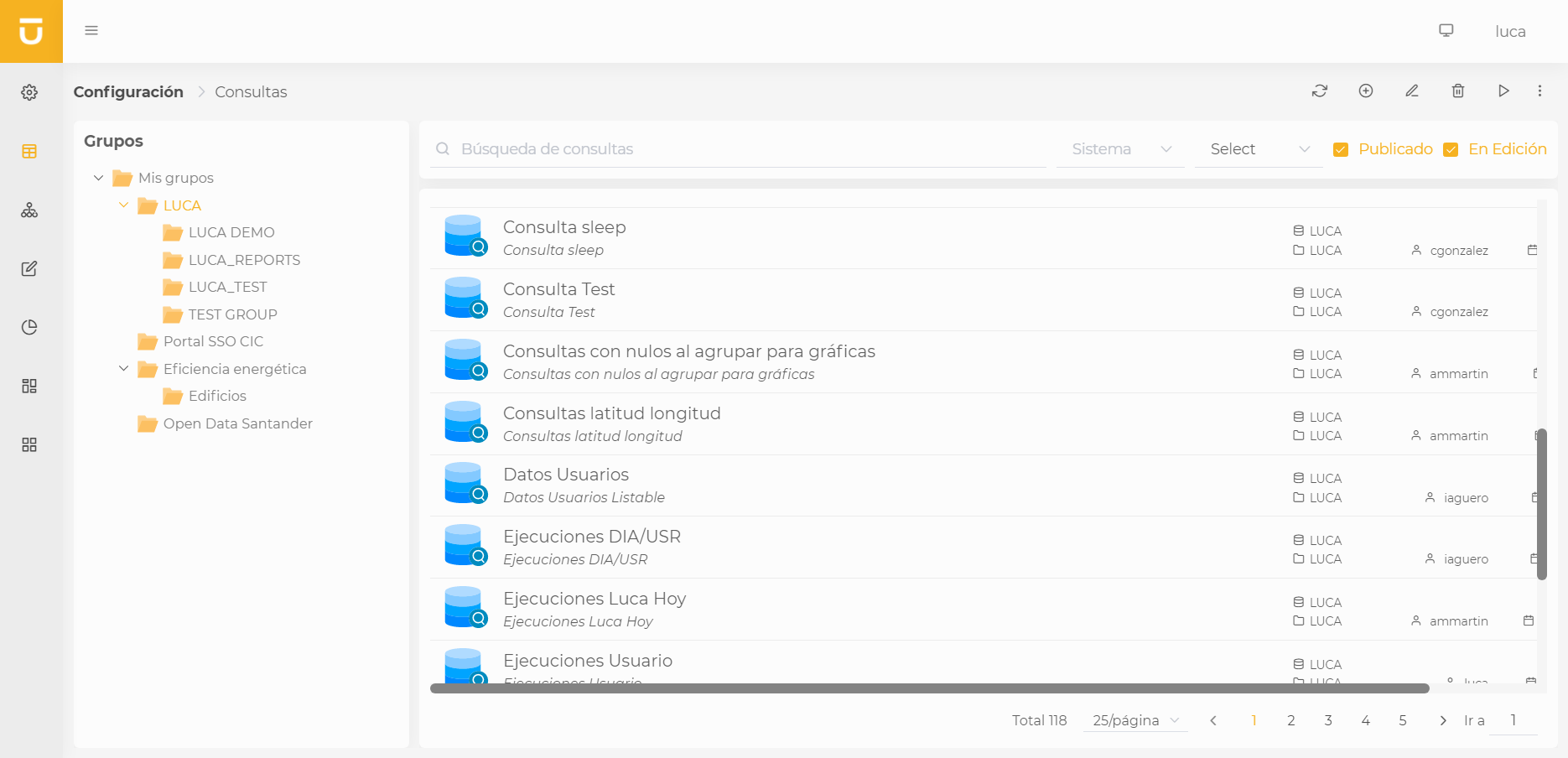The width and height of the screenshot is (1568, 758).
Task: Click the edit pencil icon in toolbar
Action: [x=1412, y=91]
